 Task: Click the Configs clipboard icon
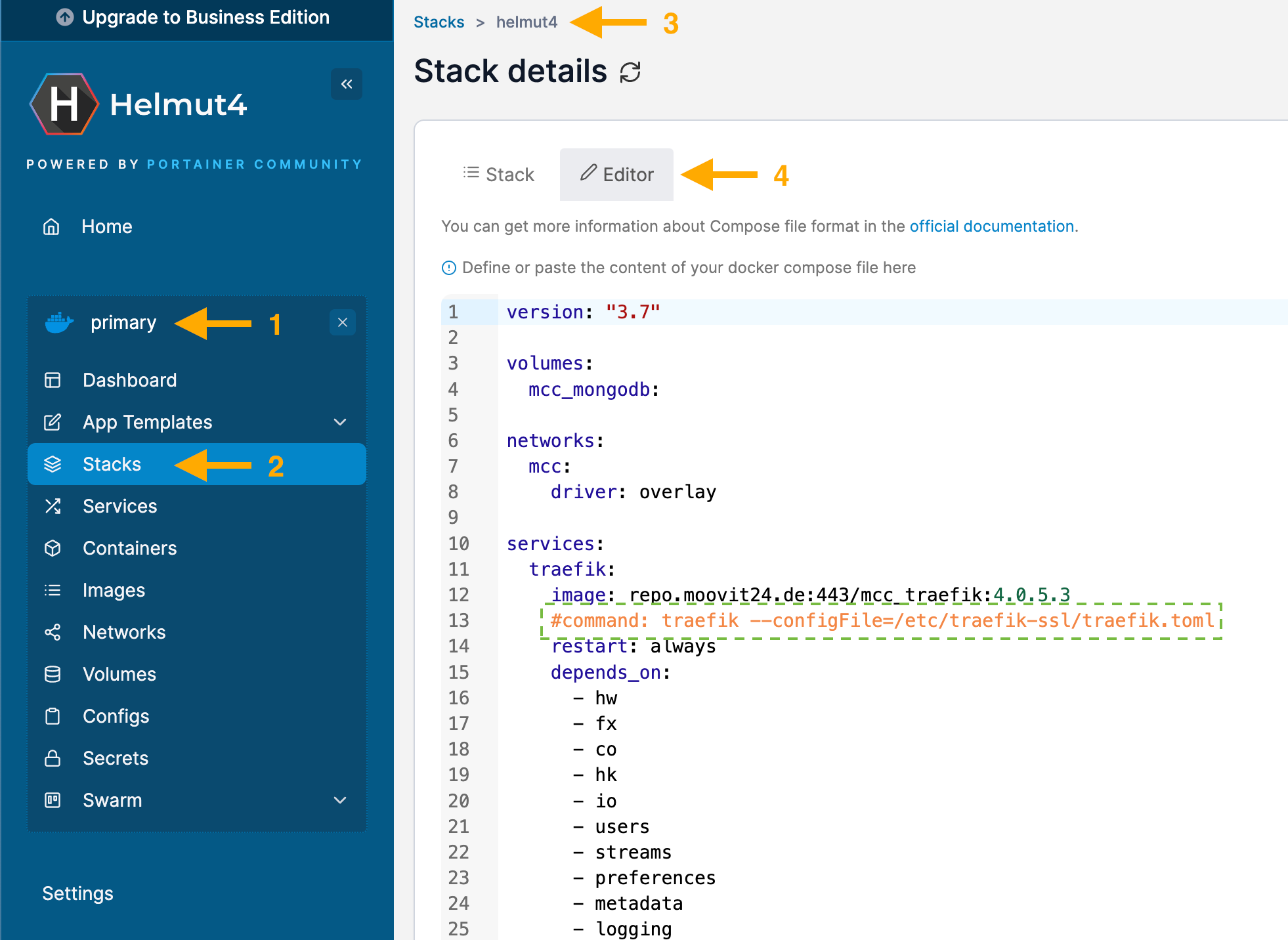pos(53,716)
